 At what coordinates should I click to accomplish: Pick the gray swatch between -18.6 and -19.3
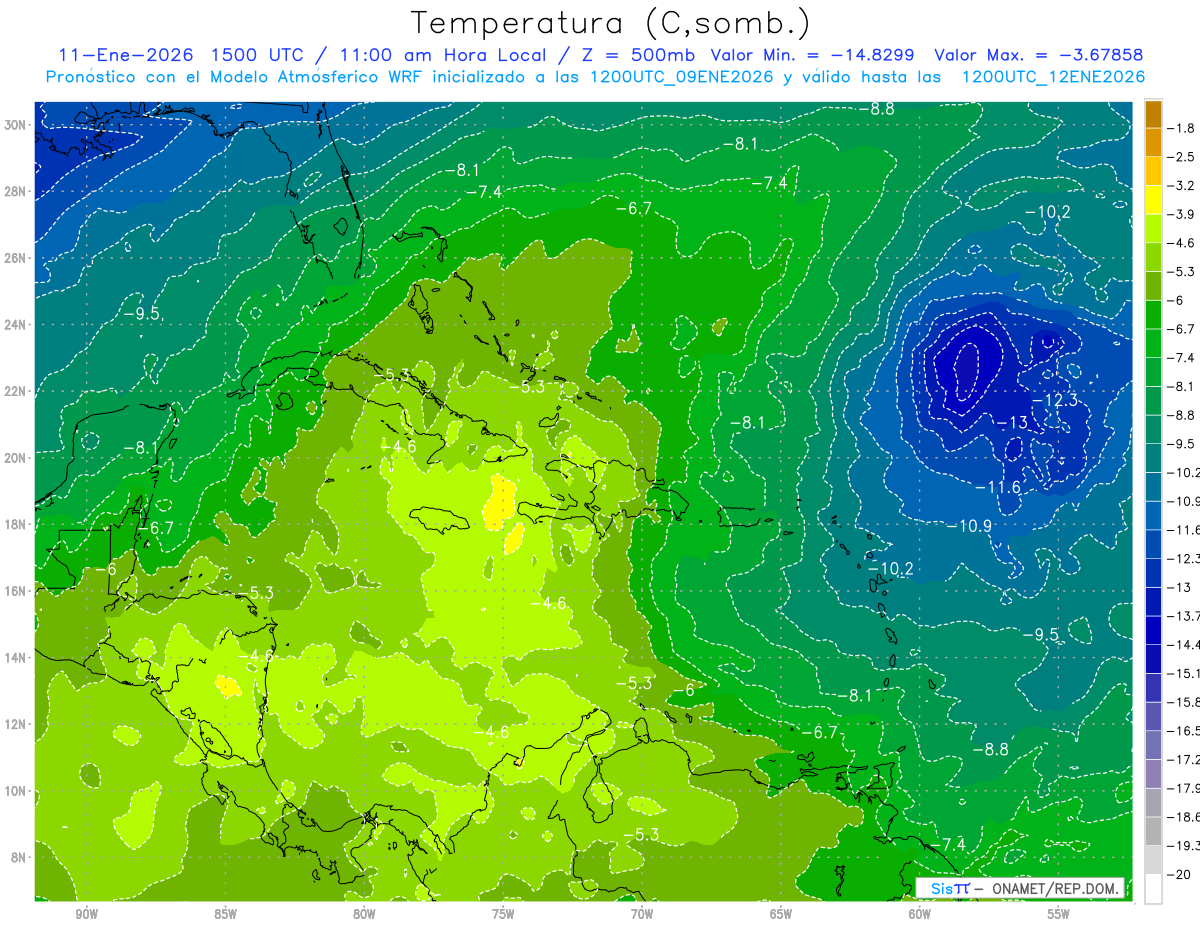click(x=1153, y=831)
